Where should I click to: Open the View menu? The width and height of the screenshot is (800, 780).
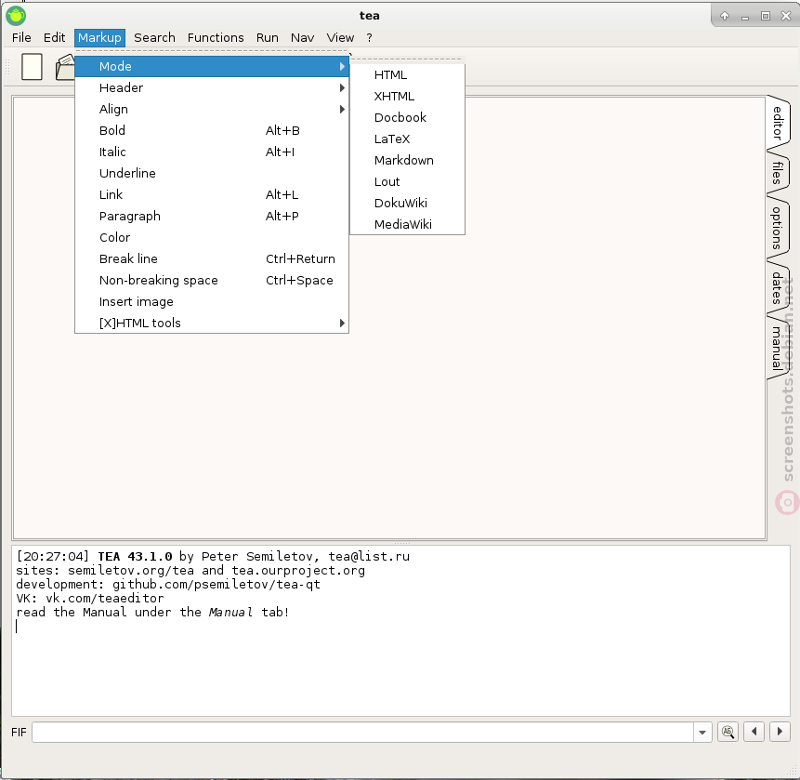click(340, 38)
